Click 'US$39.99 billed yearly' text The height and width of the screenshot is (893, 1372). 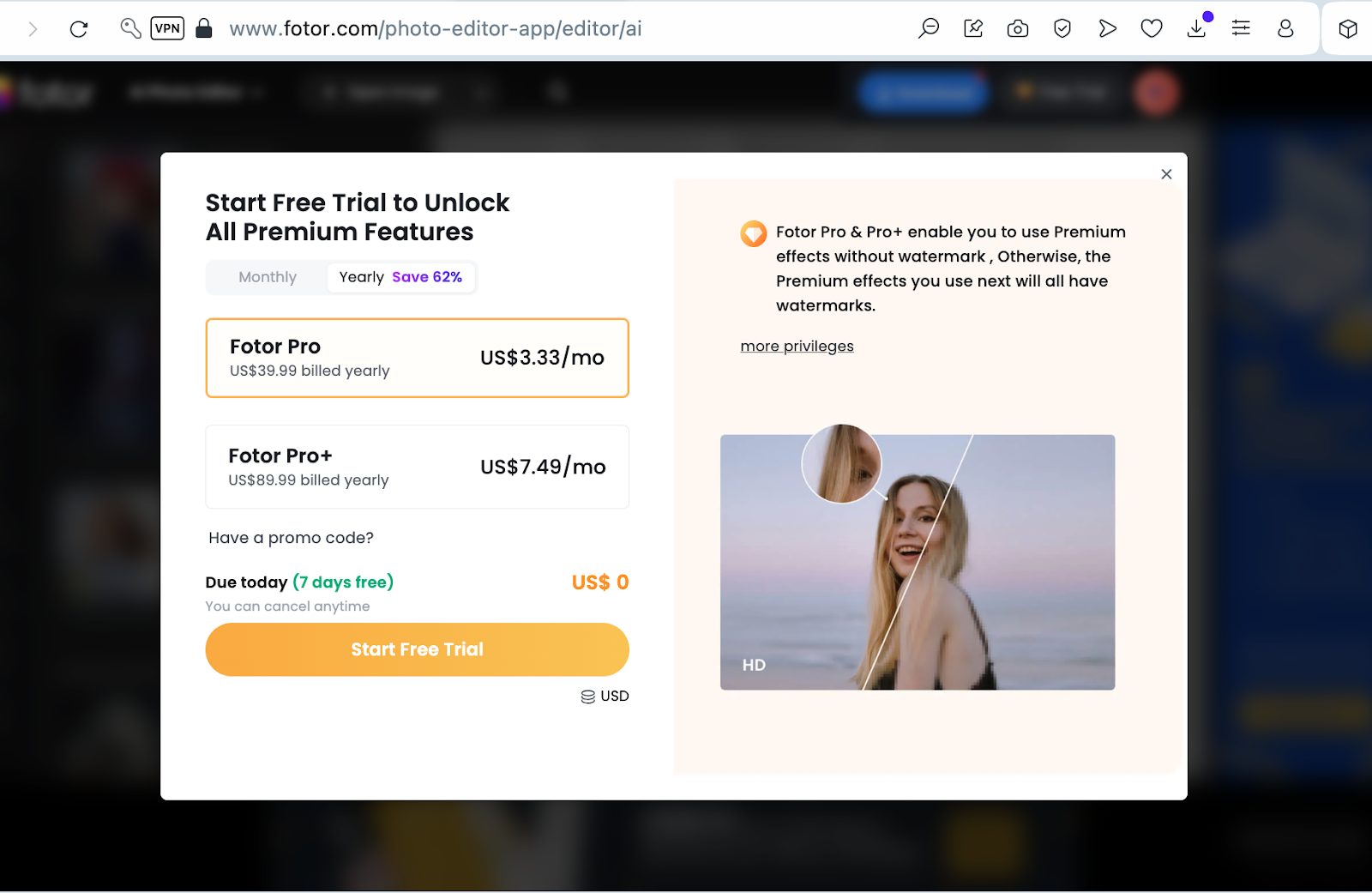(x=310, y=371)
